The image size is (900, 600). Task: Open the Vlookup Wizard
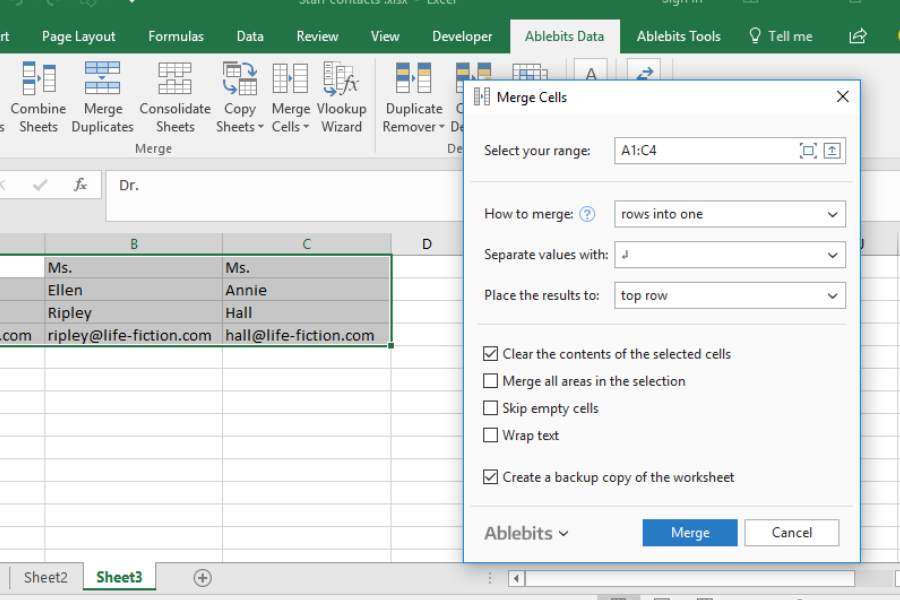[341, 79]
